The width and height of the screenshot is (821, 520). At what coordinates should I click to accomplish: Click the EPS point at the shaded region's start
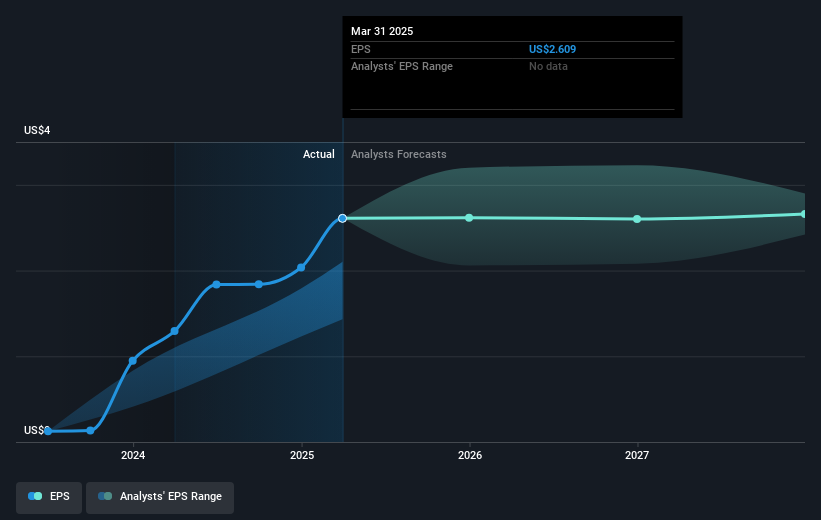pyautogui.click(x=175, y=331)
